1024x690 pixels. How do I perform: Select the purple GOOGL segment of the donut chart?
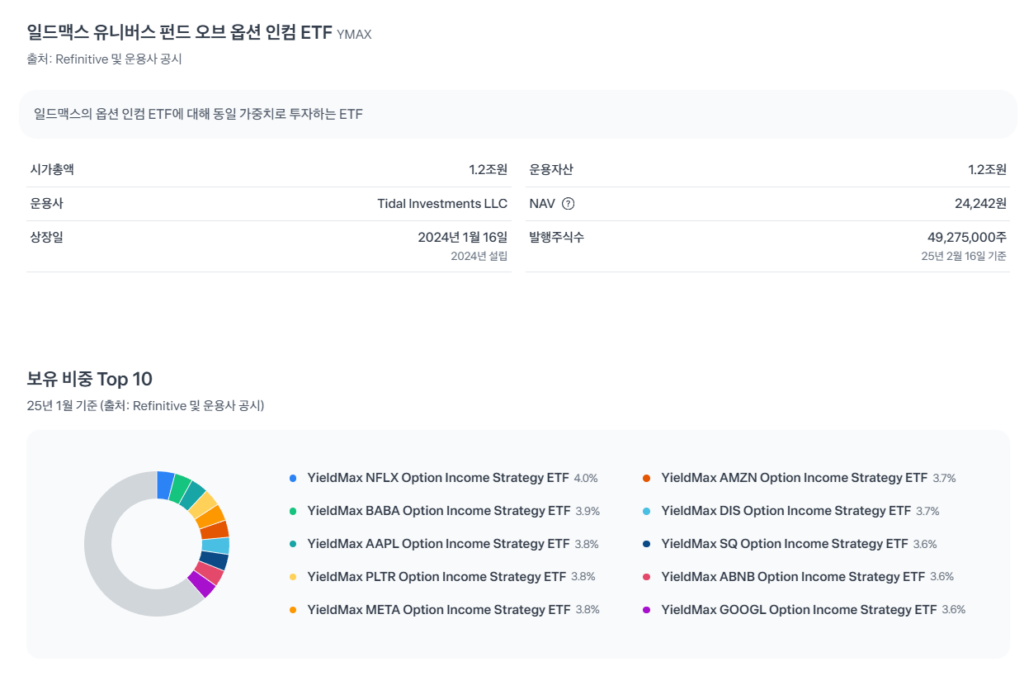[x=201, y=584]
